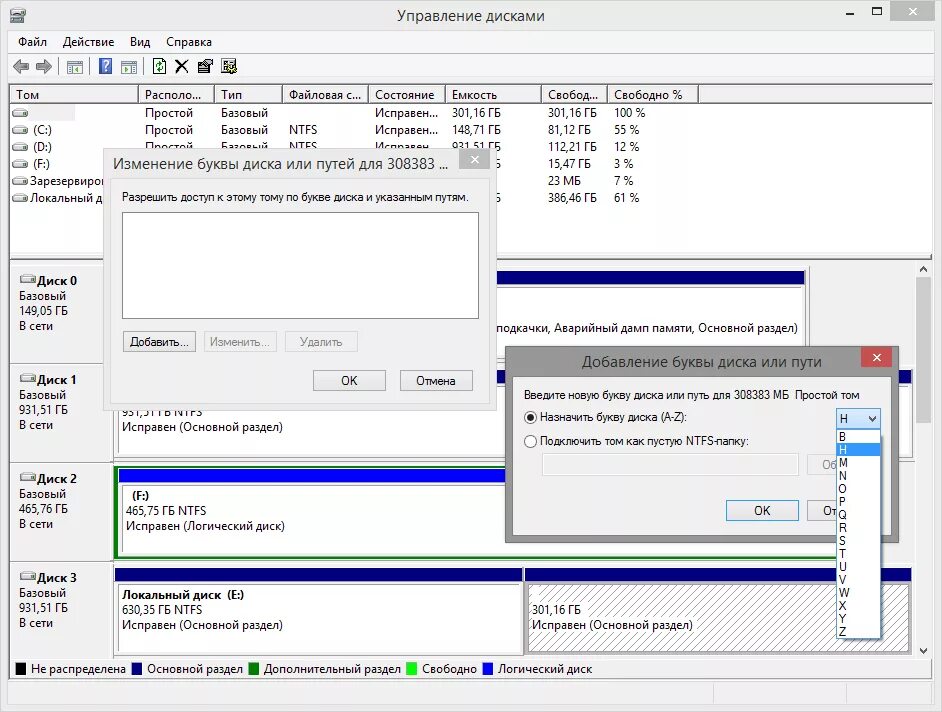Select the Диск 0 disk icon
This screenshot has height=712, width=942.
pyautogui.click(x=28, y=279)
